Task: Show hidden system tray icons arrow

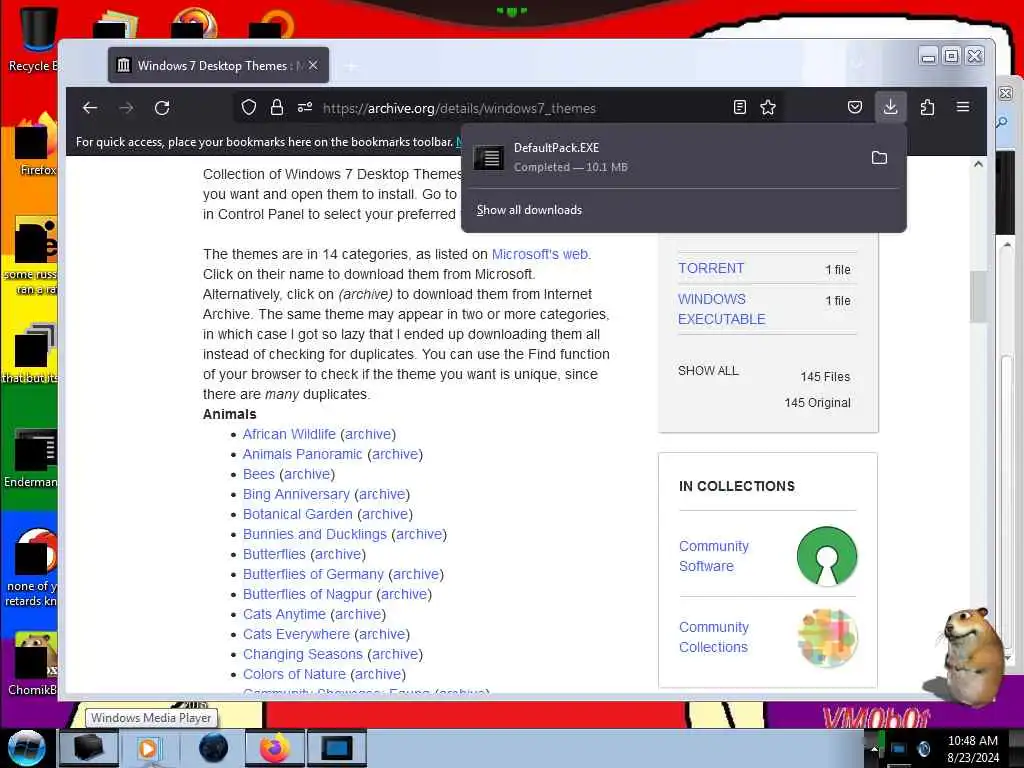Action: click(874, 748)
